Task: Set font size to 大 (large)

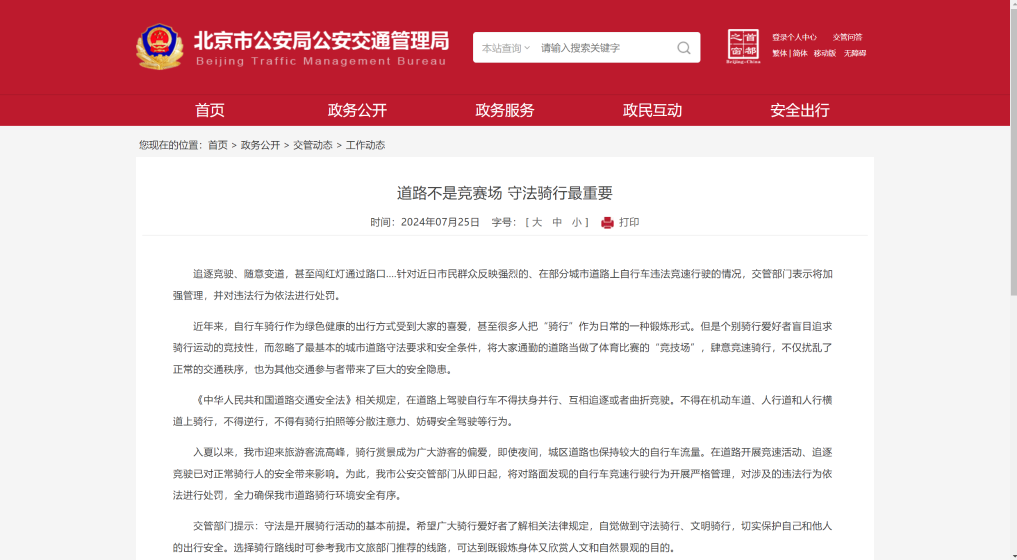Action: click(x=537, y=223)
